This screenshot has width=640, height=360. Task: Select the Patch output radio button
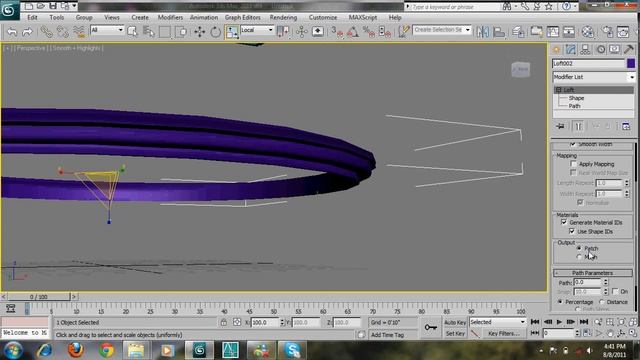[579, 248]
